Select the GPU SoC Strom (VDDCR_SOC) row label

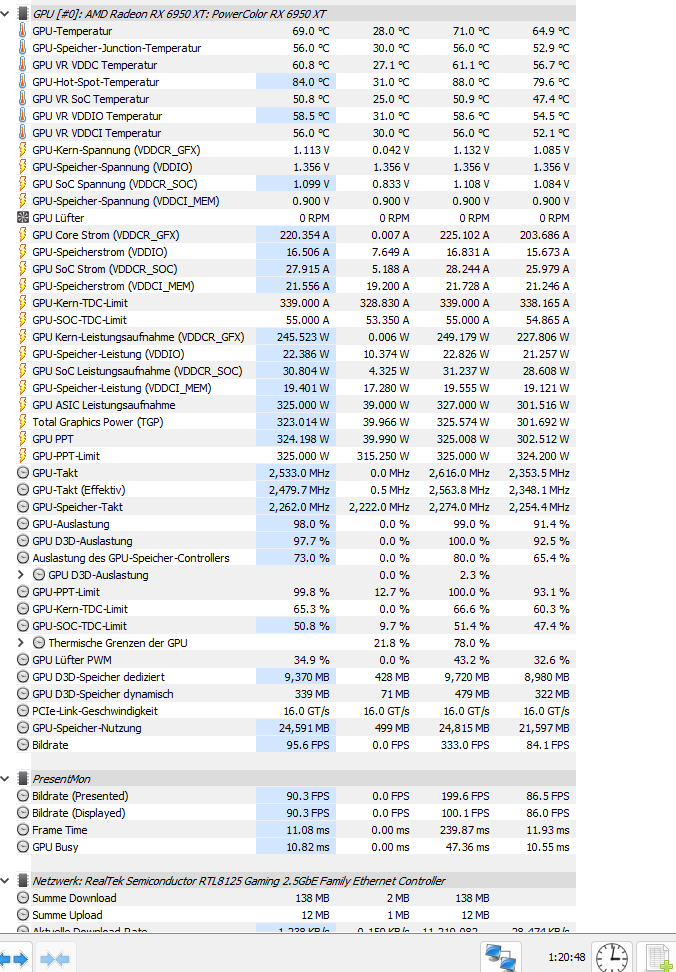pos(105,269)
